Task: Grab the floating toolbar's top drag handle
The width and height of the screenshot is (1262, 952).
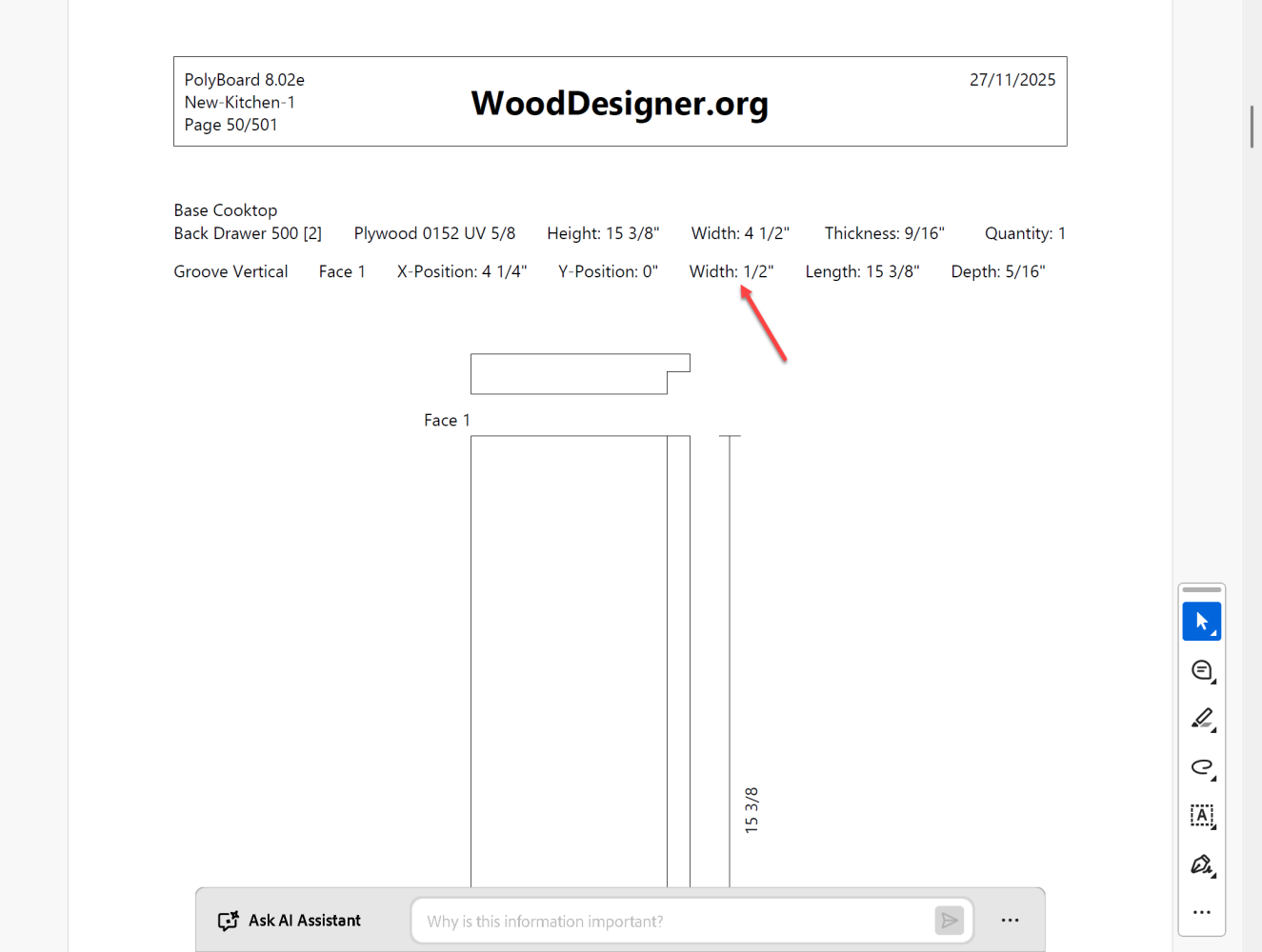Action: 1201,590
